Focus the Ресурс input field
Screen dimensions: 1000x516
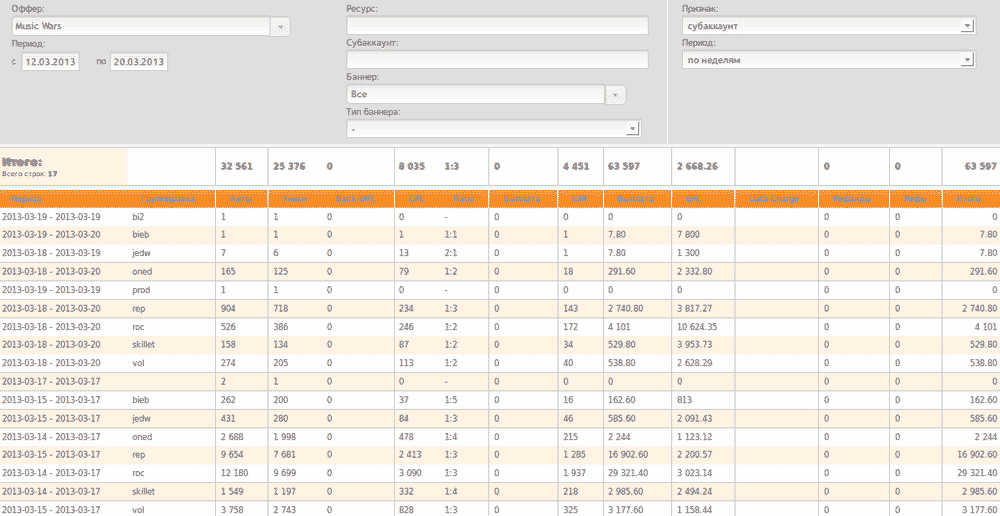(497, 26)
